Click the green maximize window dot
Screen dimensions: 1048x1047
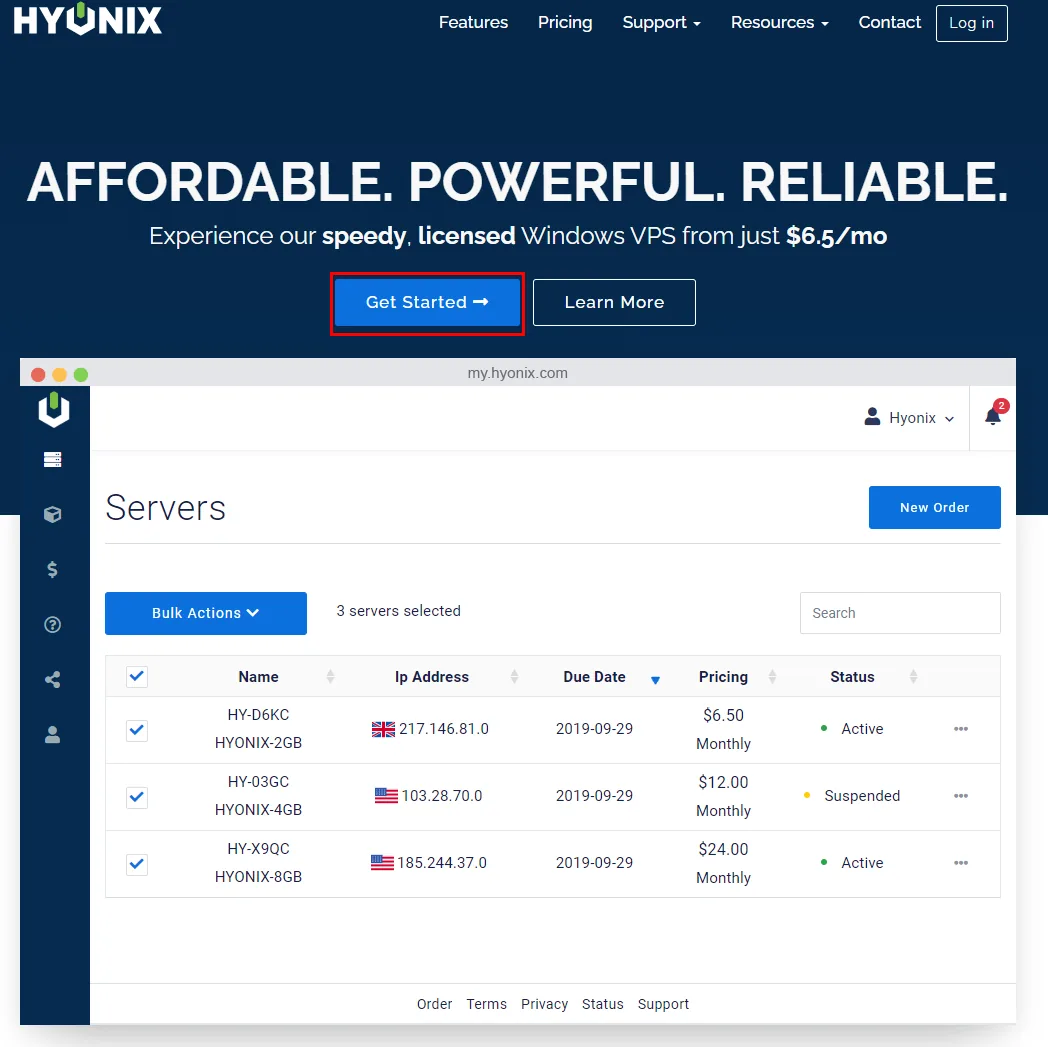click(x=81, y=375)
